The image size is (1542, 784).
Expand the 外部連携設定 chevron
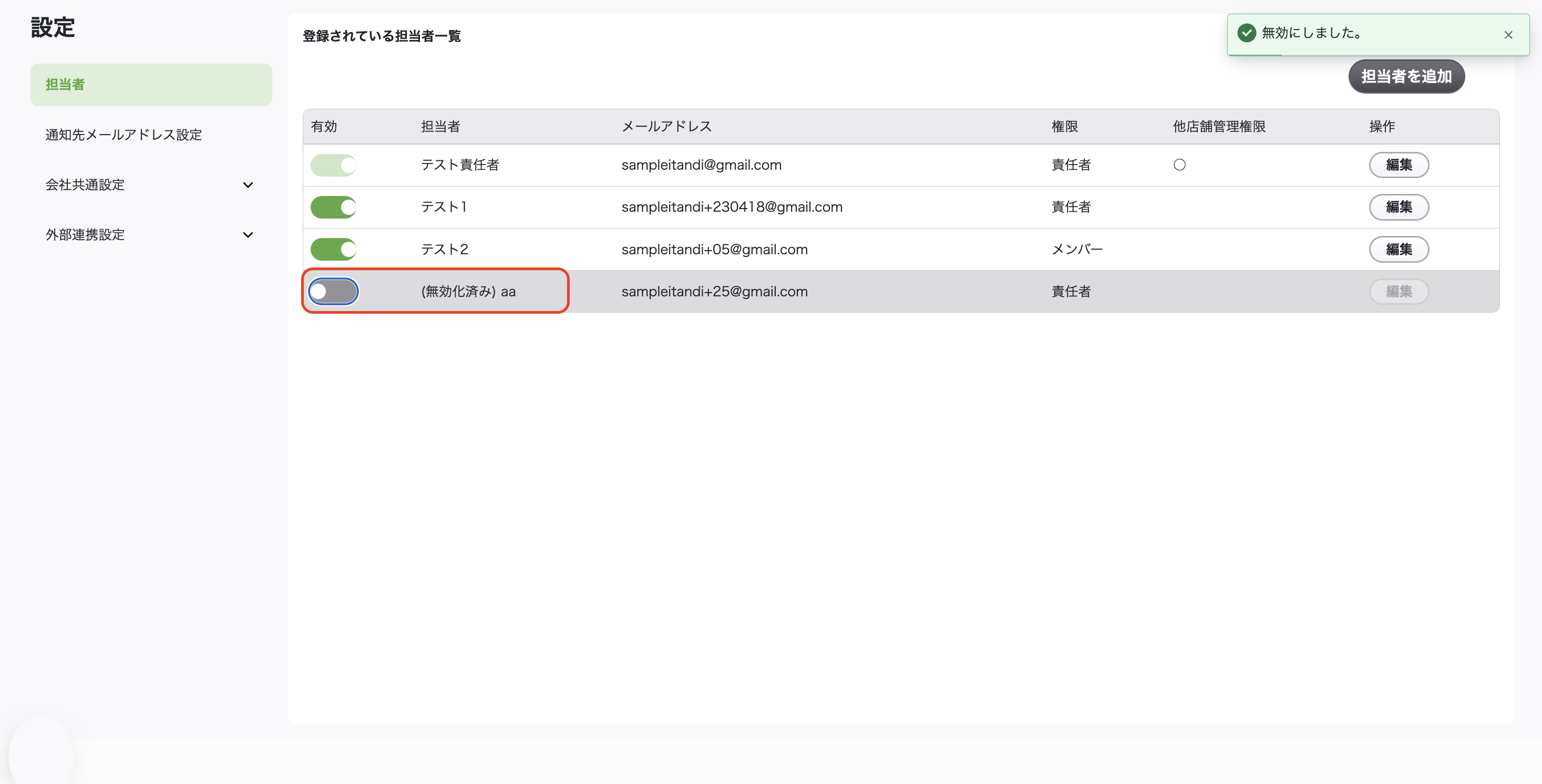tap(248, 234)
